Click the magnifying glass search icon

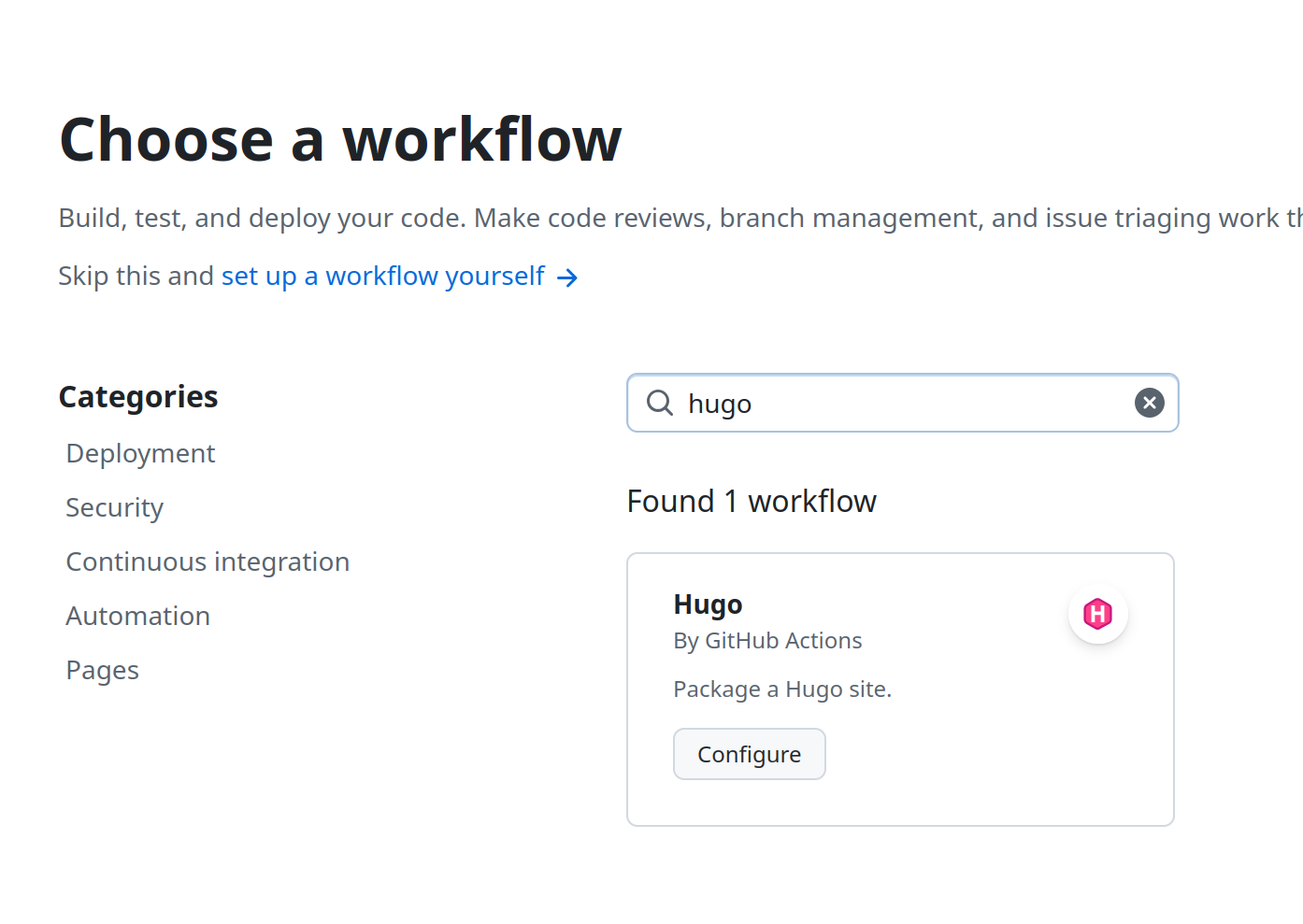tap(660, 403)
